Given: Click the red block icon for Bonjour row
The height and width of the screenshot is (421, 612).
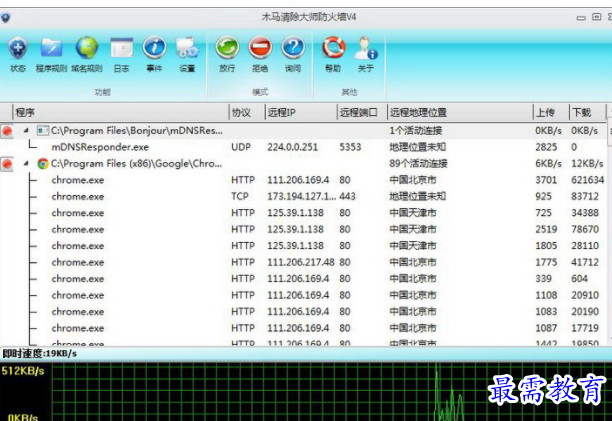Looking at the screenshot, I should (x=7, y=131).
